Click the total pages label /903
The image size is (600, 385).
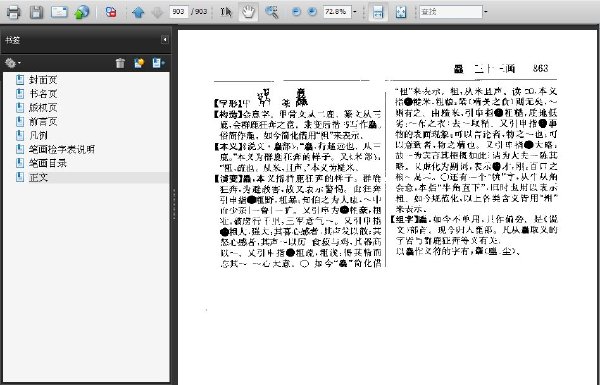coord(199,12)
